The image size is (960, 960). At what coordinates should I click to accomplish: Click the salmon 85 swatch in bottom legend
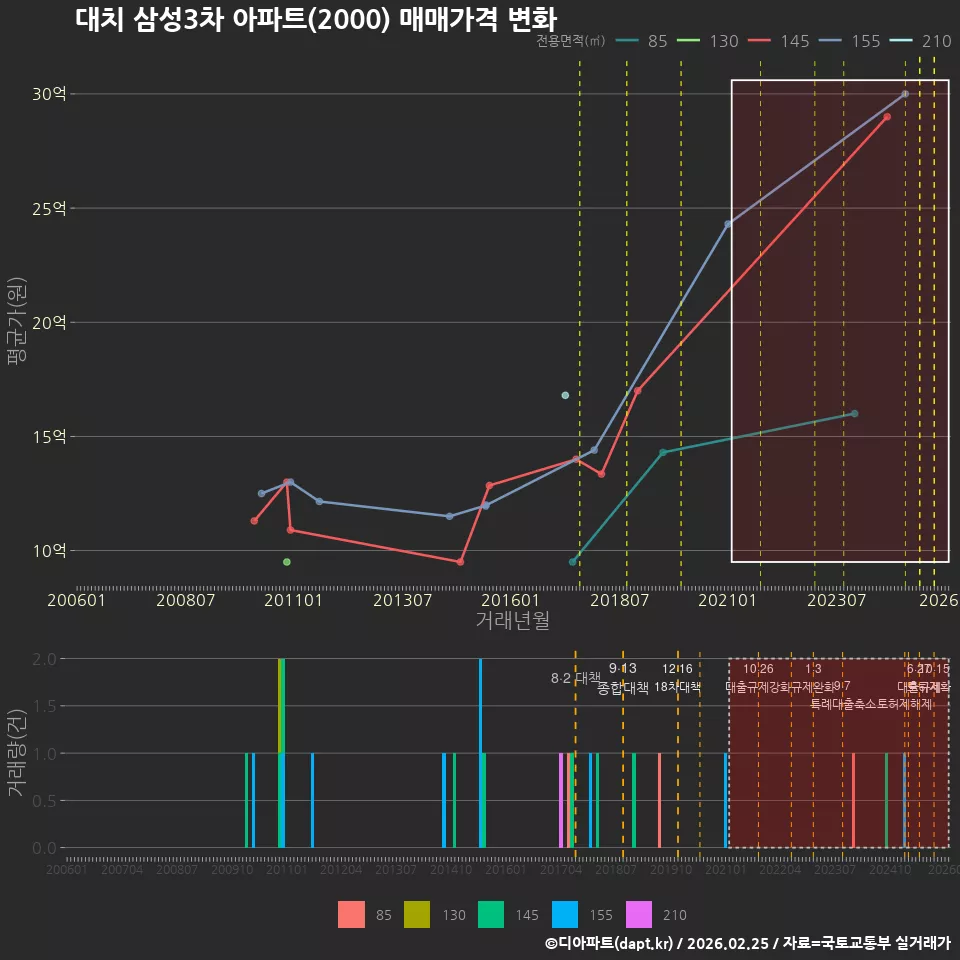[x=351, y=914]
